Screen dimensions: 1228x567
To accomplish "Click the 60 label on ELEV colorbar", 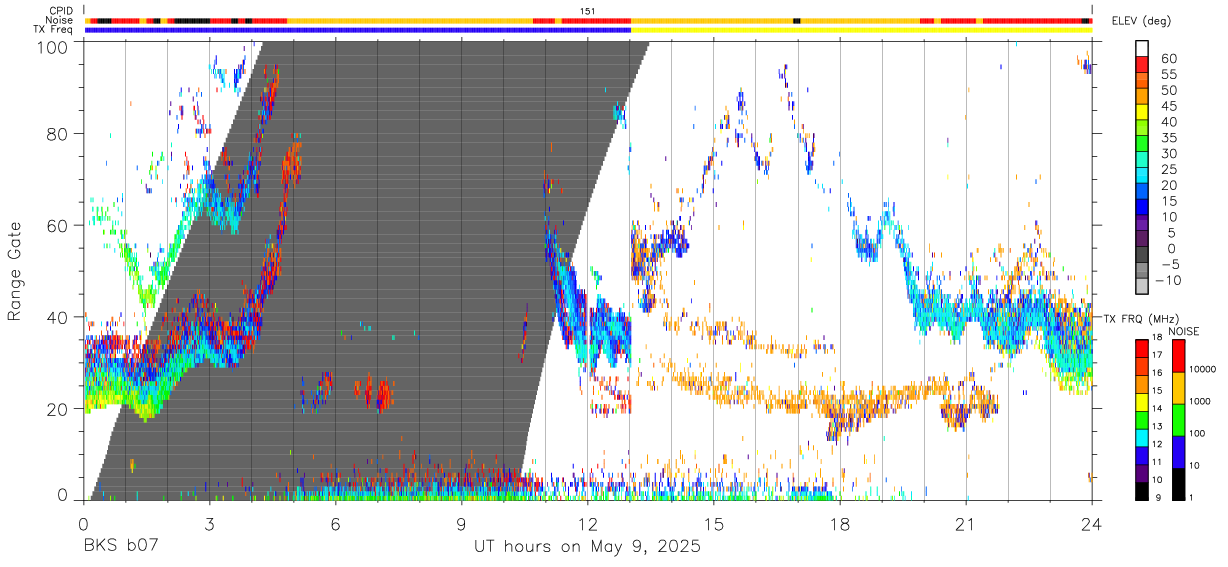I will [x=1167, y=58].
